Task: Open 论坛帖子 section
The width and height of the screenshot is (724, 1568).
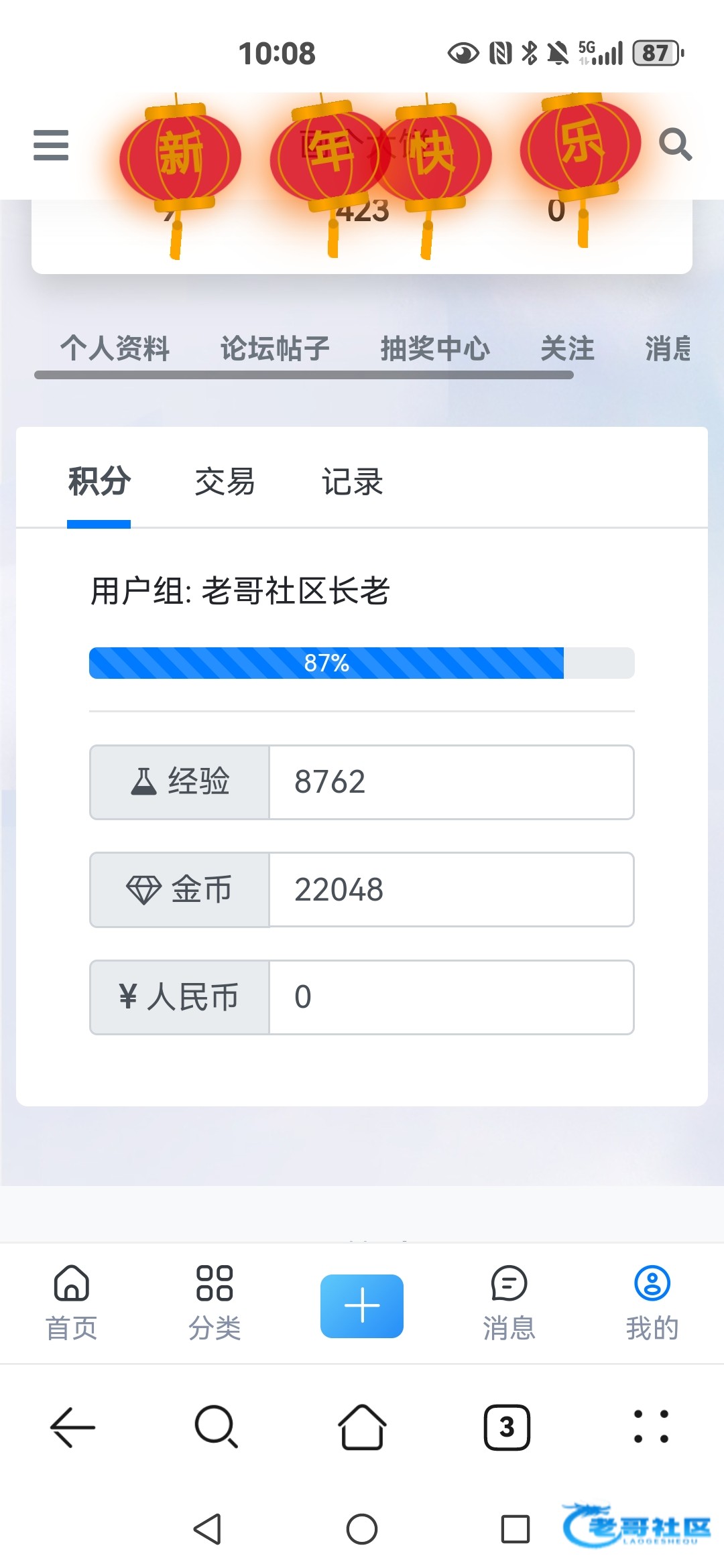Action: [x=275, y=349]
